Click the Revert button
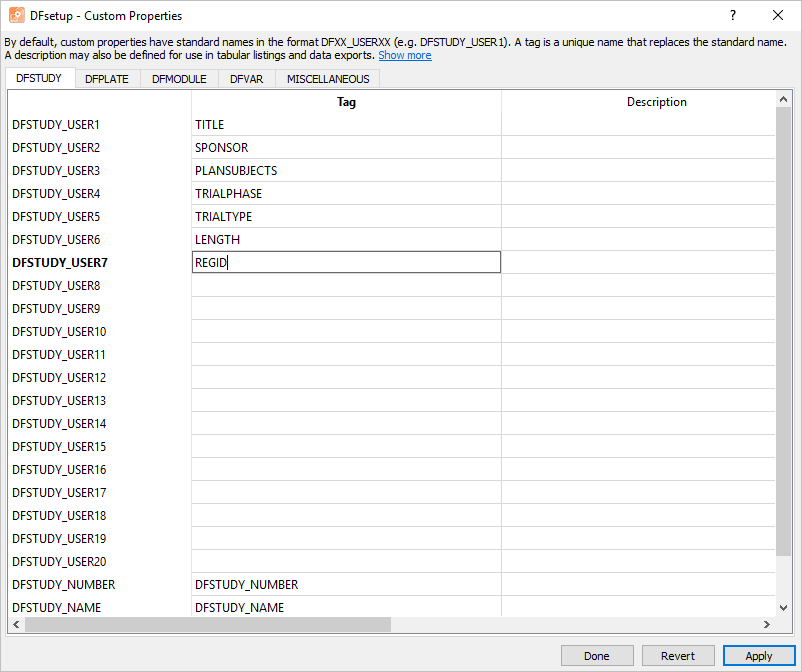This screenshot has height=672, width=802. tap(678, 656)
